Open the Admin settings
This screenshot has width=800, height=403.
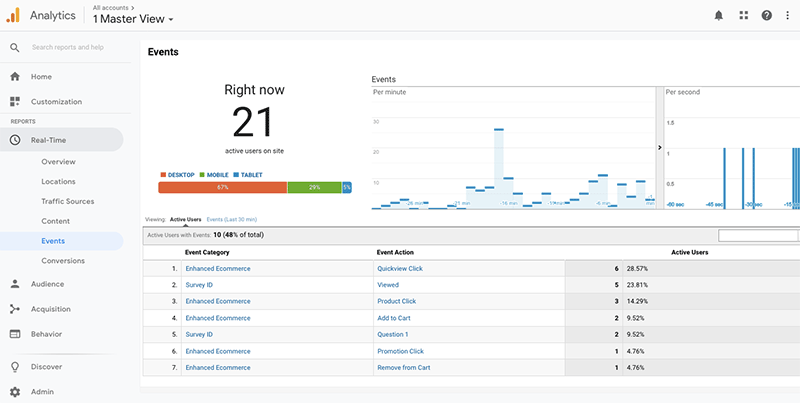click(42, 392)
